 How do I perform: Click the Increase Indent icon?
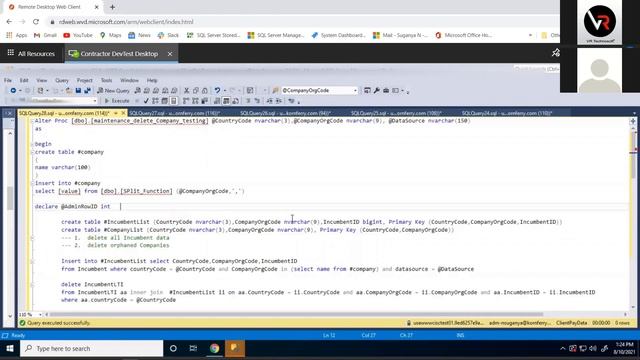278,101
